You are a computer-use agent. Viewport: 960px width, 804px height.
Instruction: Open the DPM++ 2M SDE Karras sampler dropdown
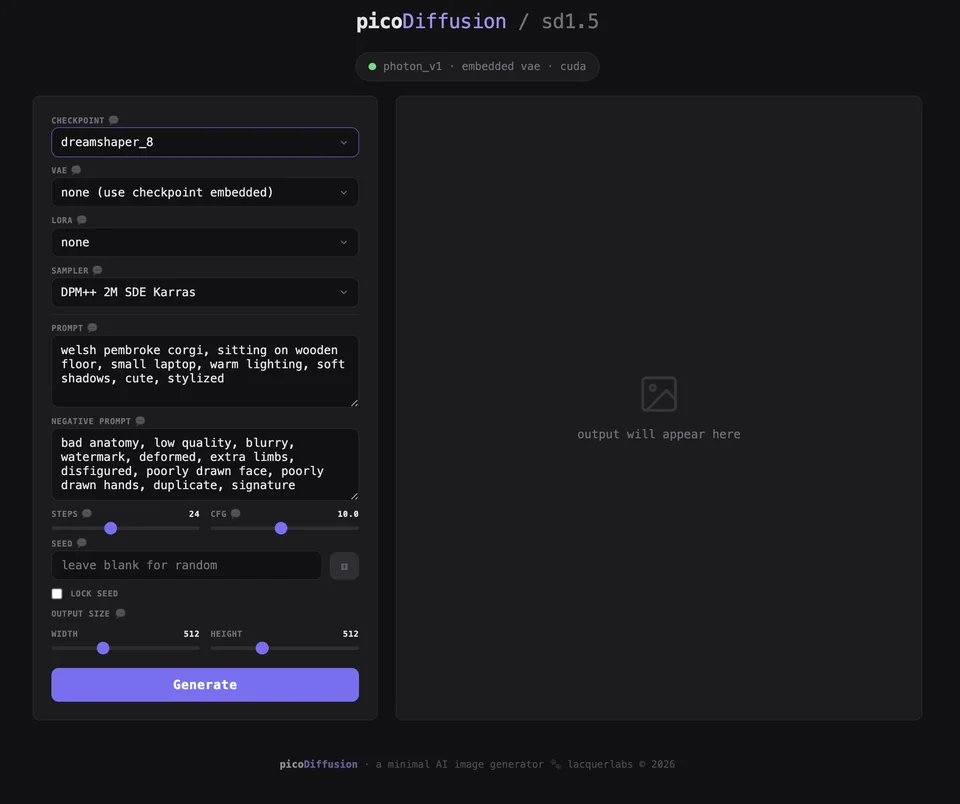204,292
